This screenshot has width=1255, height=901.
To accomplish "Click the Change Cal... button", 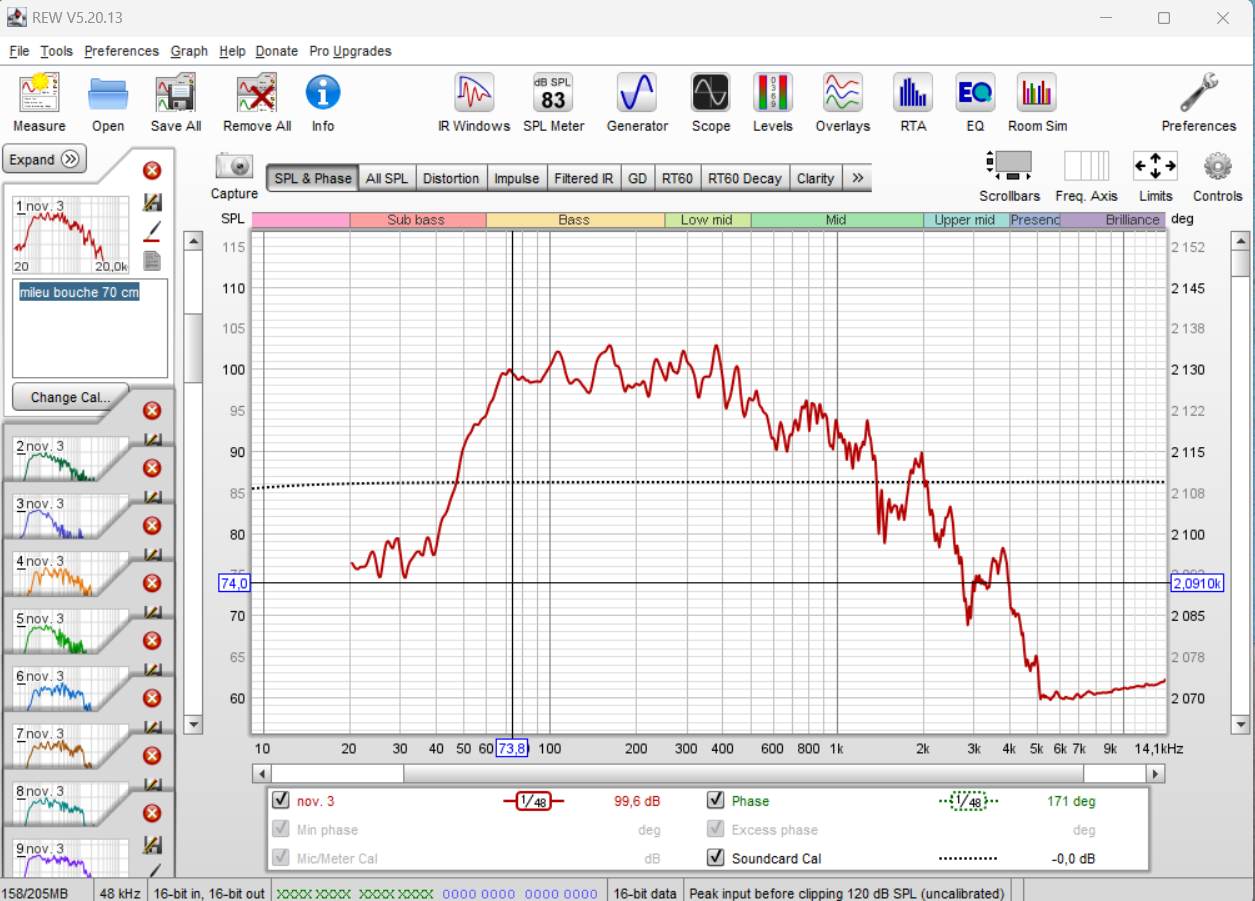I will point(70,397).
